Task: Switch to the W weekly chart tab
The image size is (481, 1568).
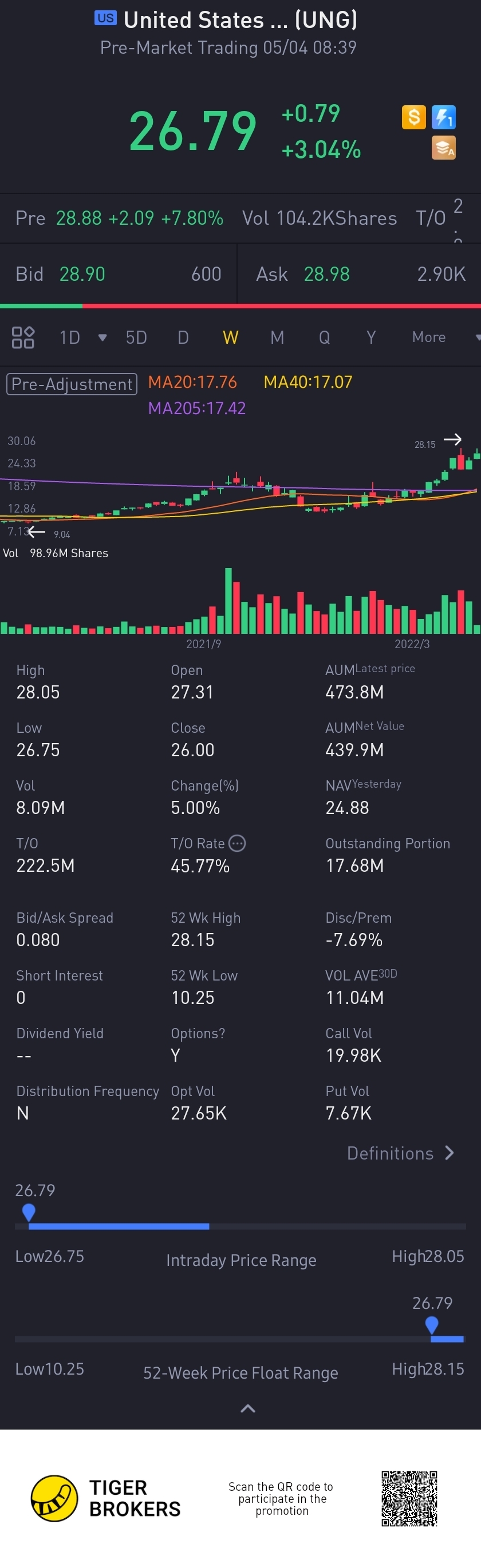Action: pyautogui.click(x=230, y=337)
